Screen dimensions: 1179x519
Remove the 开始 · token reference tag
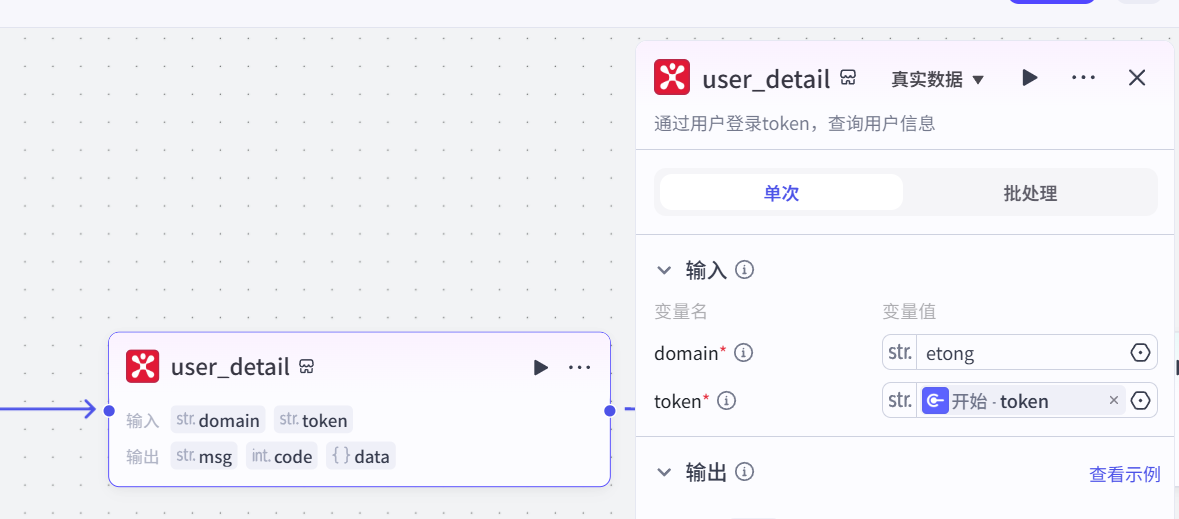(1114, 401)
